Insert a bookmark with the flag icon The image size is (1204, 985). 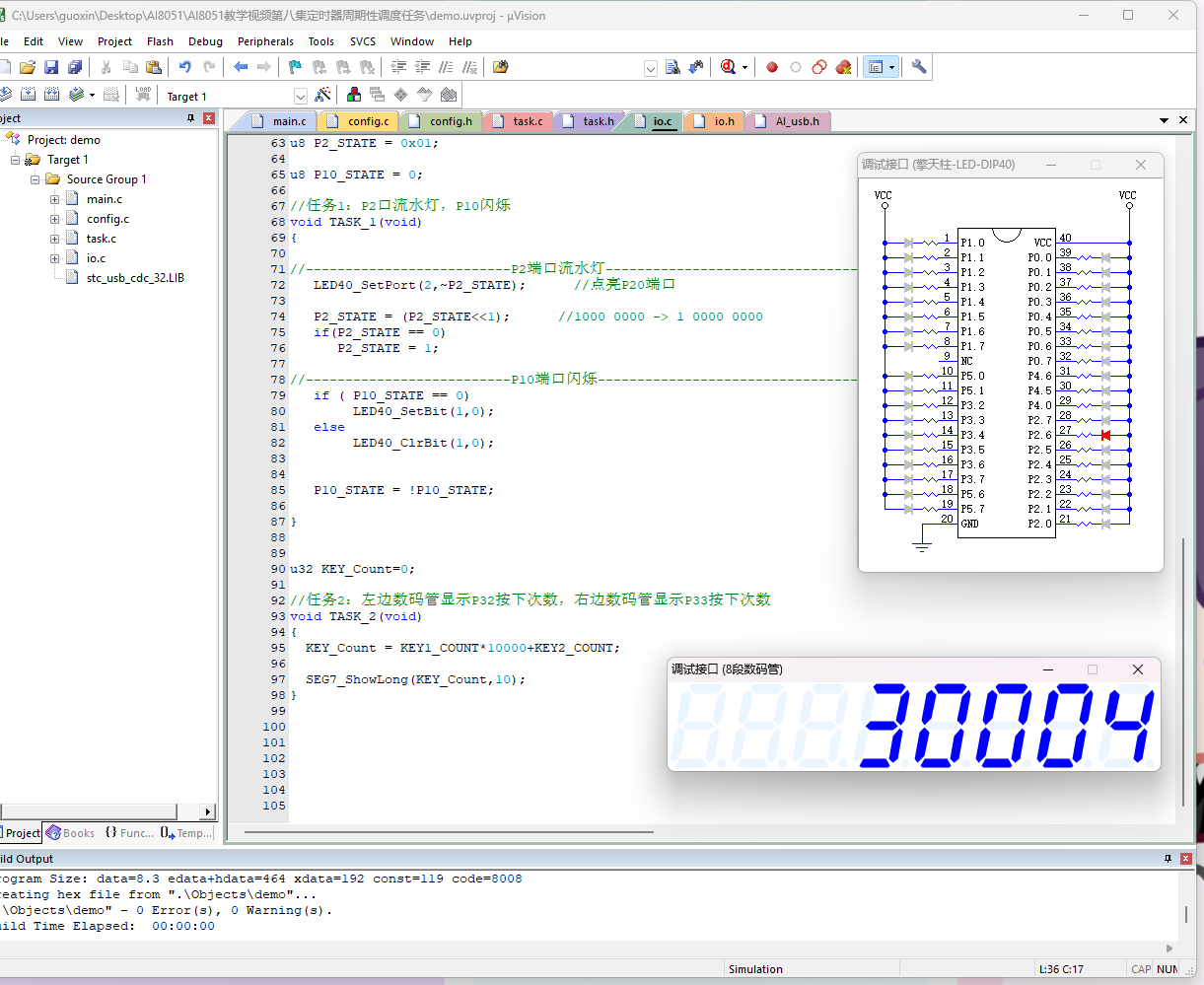pos(296,67)
